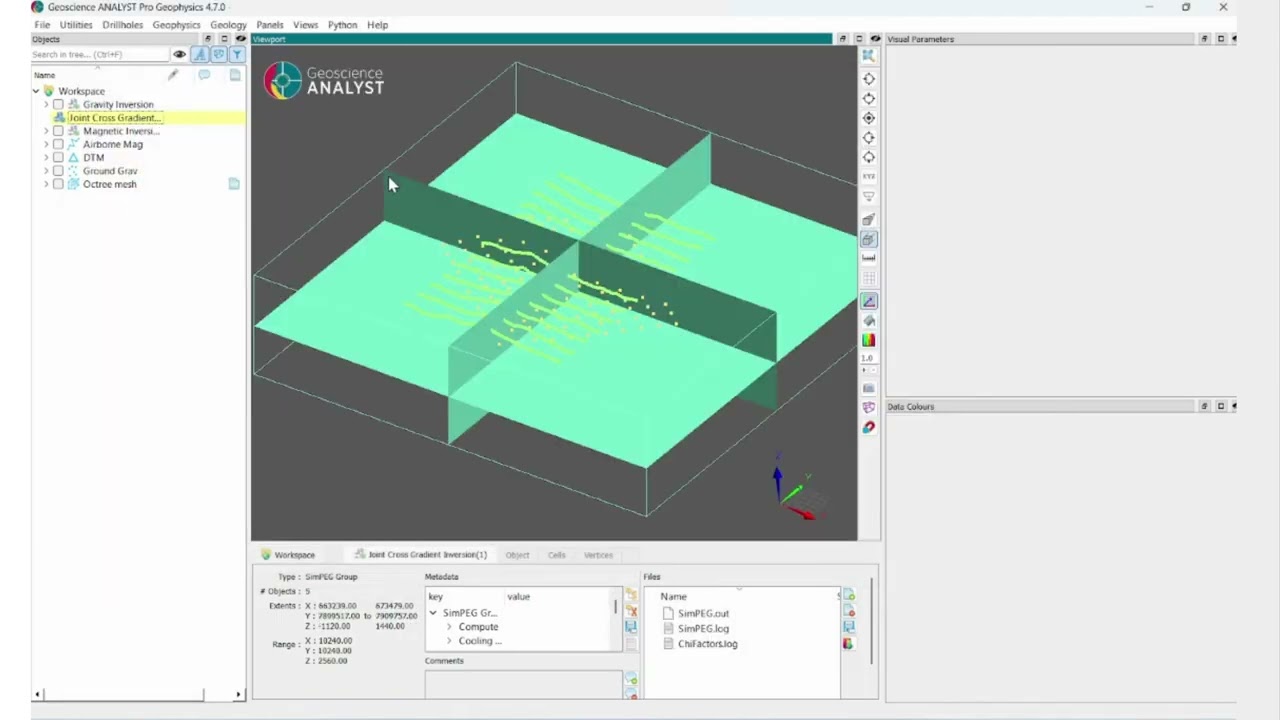1280x720 pixels.
Task: Click in the Comments text box
Action: click(523, 685)
